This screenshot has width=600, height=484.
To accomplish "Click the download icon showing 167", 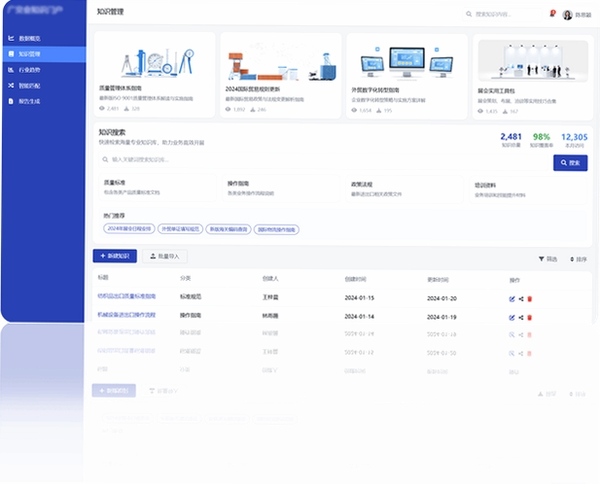I will click(505, 111).
